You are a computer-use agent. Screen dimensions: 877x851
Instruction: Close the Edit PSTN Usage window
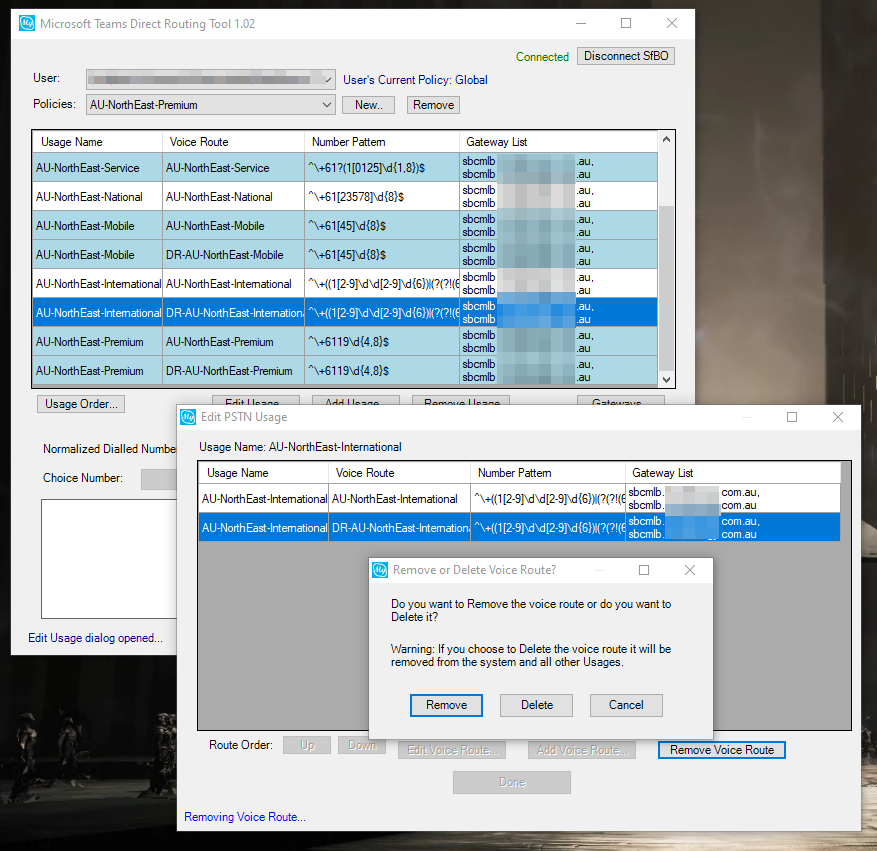(837, 417)
